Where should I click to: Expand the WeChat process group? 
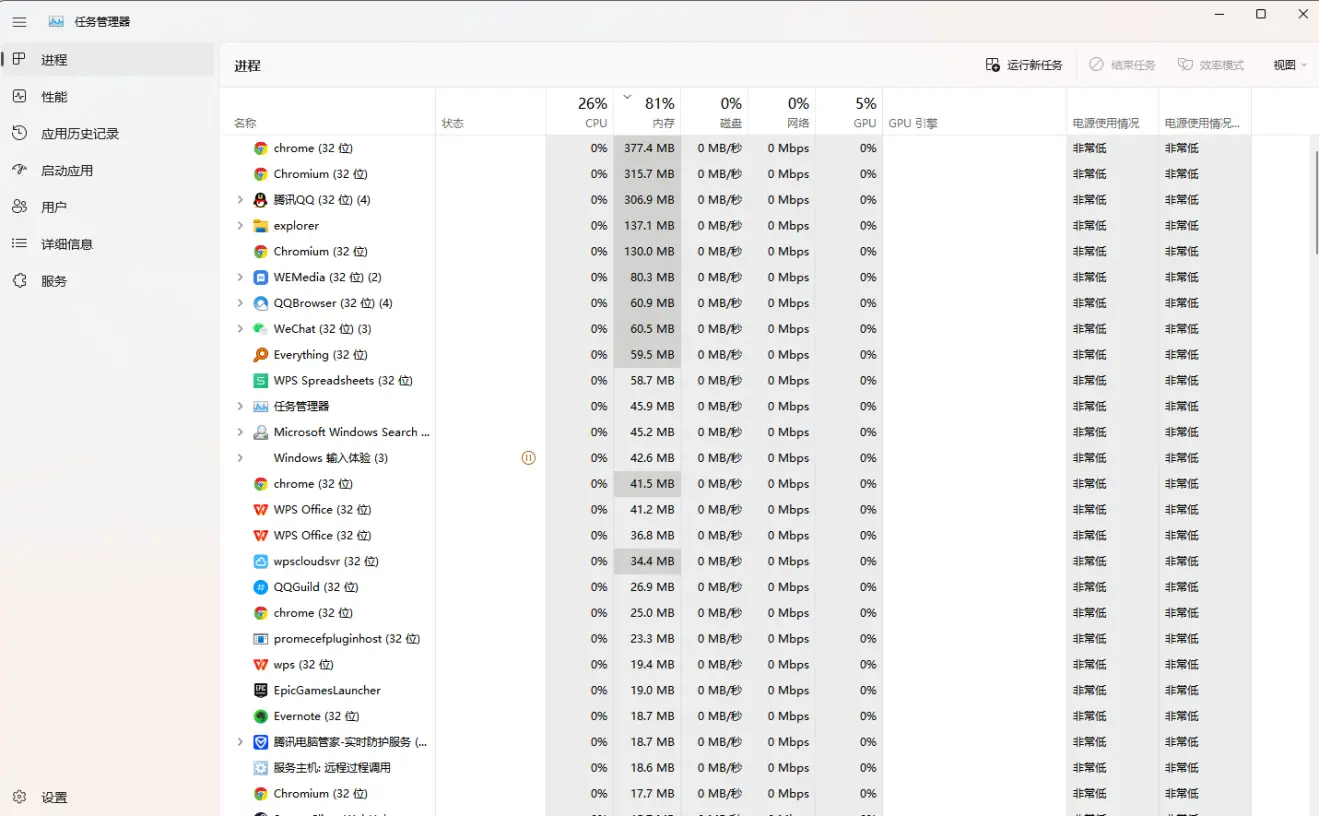coord(240,329)
